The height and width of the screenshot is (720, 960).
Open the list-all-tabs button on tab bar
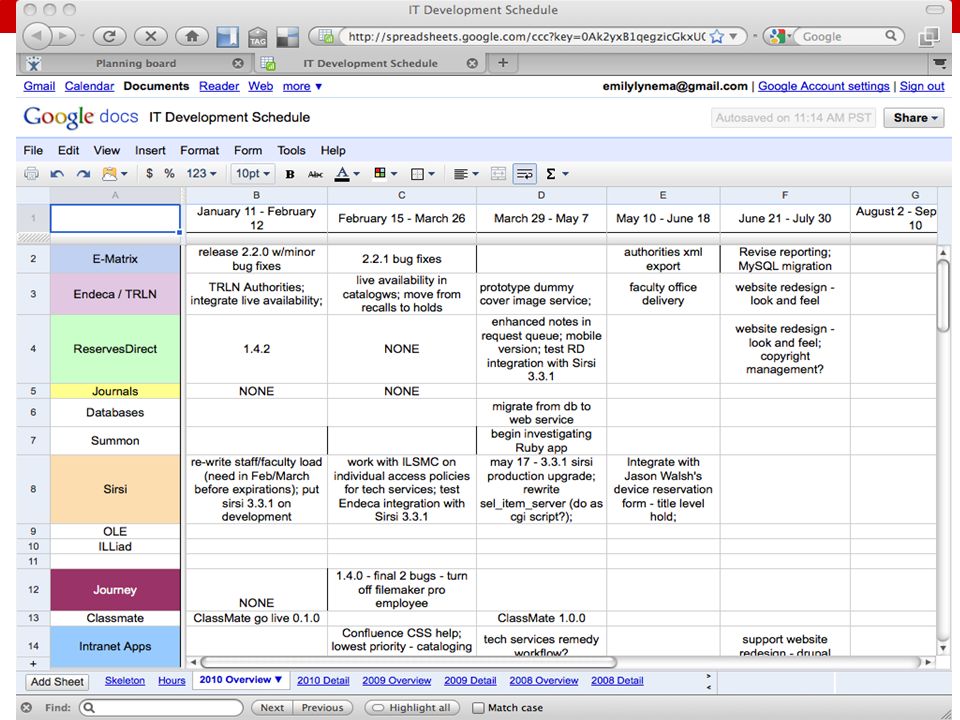coord(938,63)
